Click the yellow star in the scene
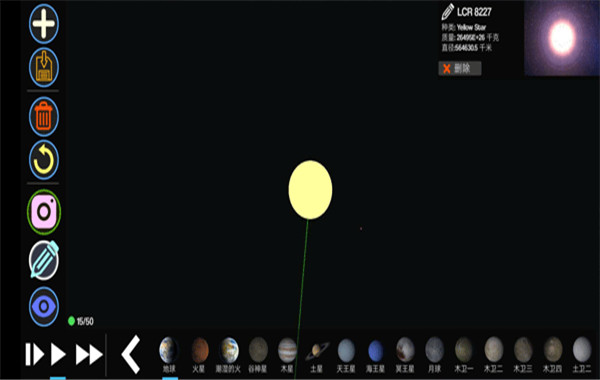 [x=310, y=190]
